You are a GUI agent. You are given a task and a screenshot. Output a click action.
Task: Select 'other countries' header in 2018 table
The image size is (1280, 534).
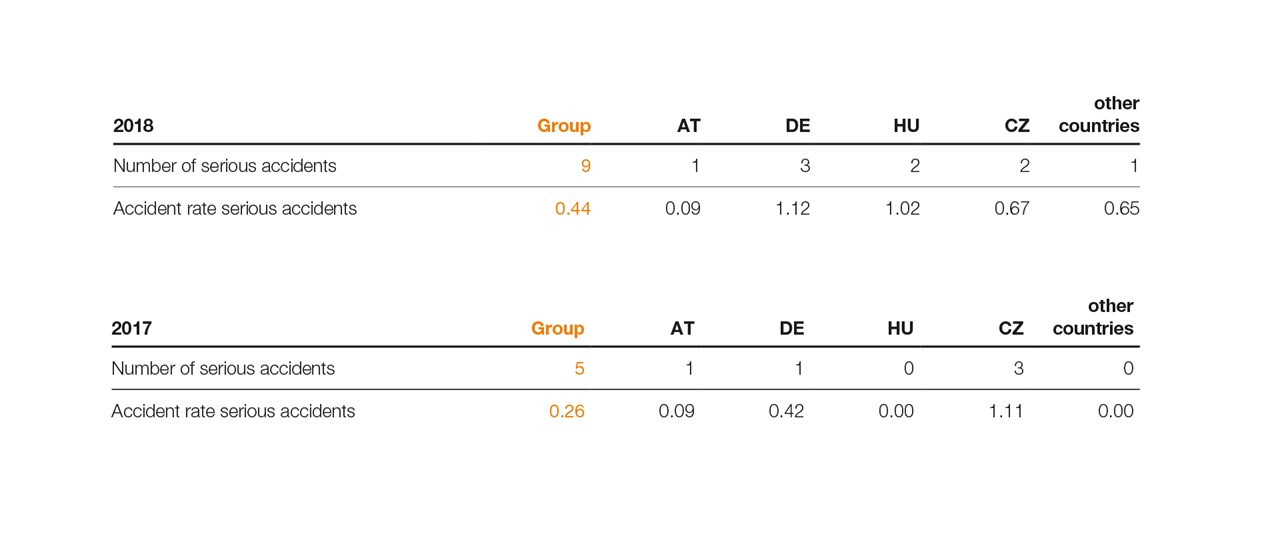click(1099, 115)
